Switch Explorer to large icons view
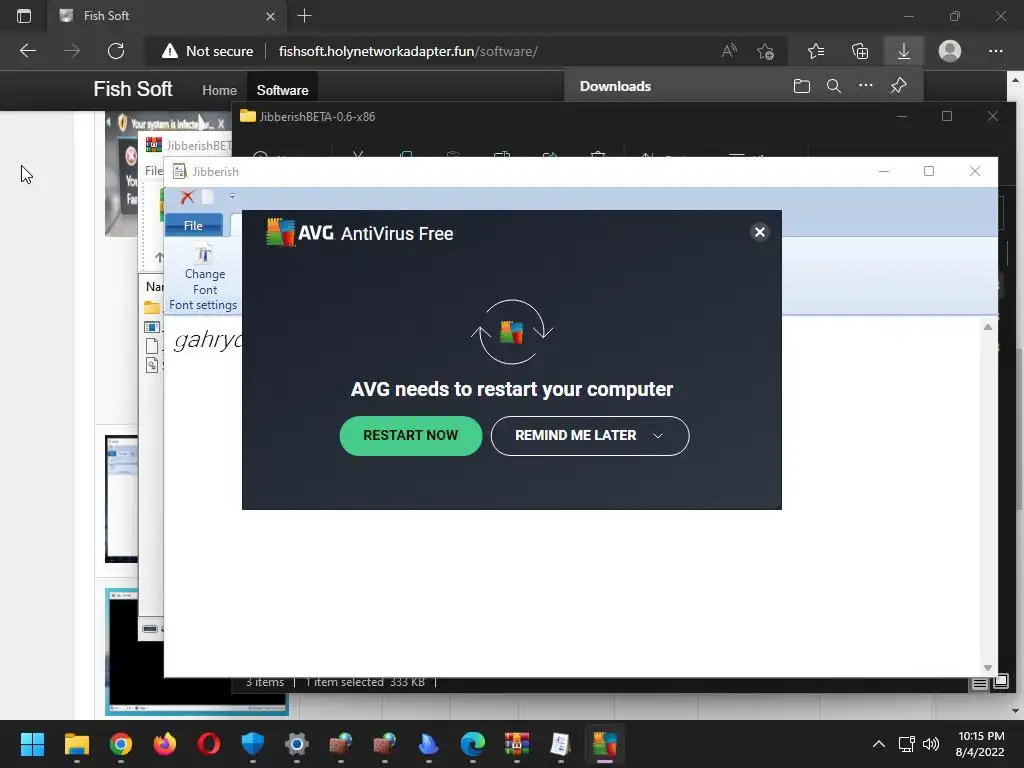Viewport: 1024px width, 768px height. (x=1000, y=682)
